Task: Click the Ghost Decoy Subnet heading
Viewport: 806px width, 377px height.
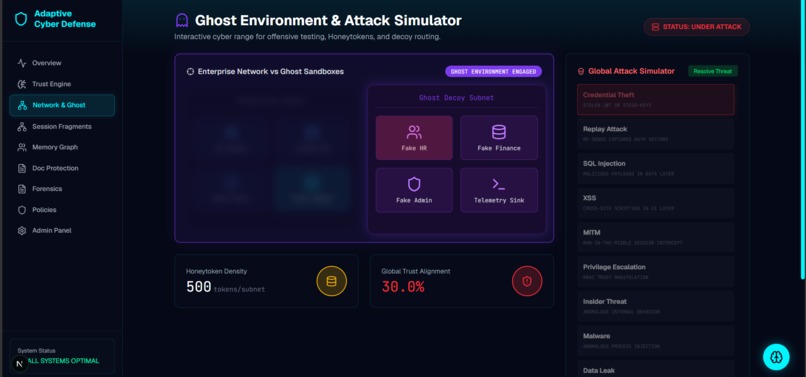Action: [456, 98]
